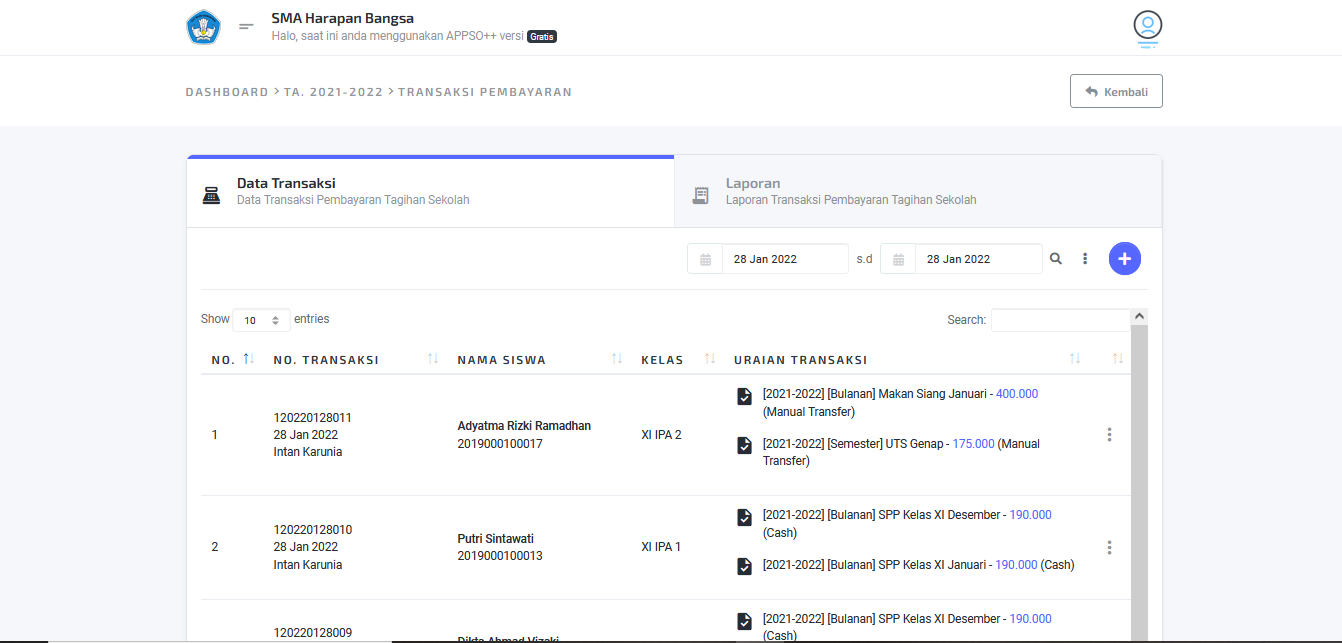Image resolution: width=1342 pixels, height=643 pixels.
Task: Go to Dashboard breadcrumb link
Action: pos(226,92)
